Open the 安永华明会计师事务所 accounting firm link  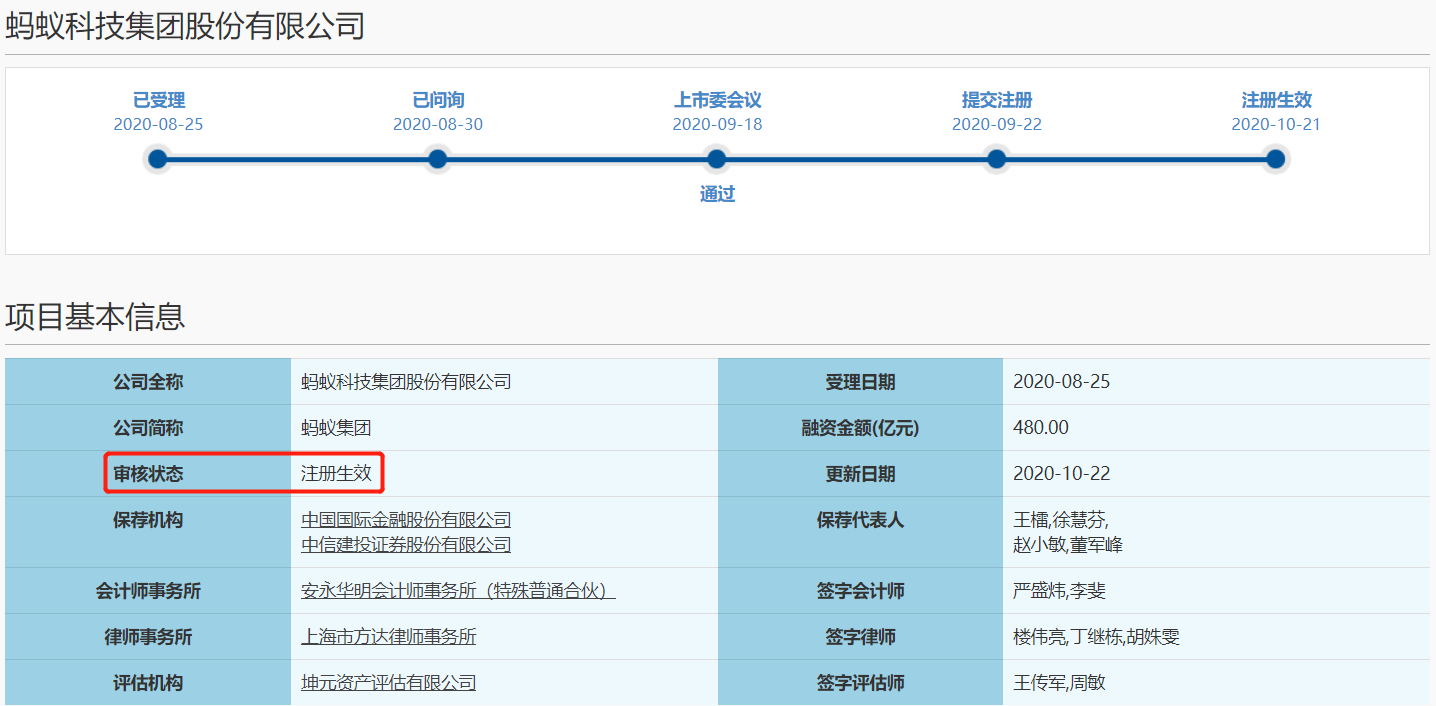pyautogui.click(x=458, y=591)
